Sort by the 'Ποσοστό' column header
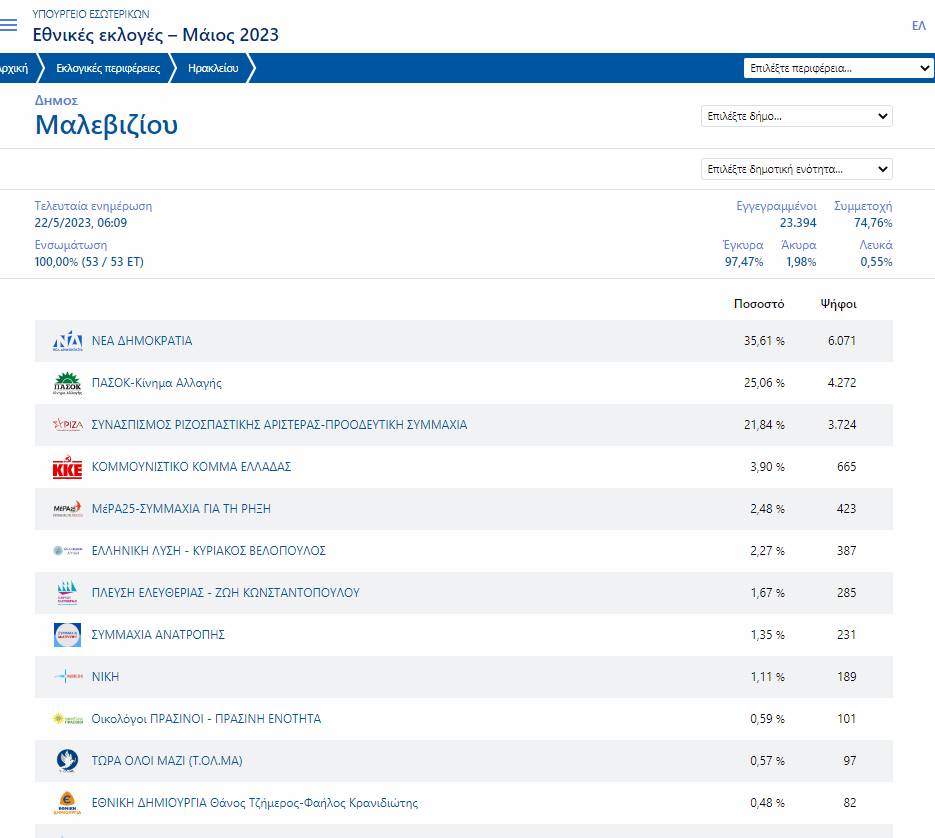This screenshot has width=935, height=838. 759,304
